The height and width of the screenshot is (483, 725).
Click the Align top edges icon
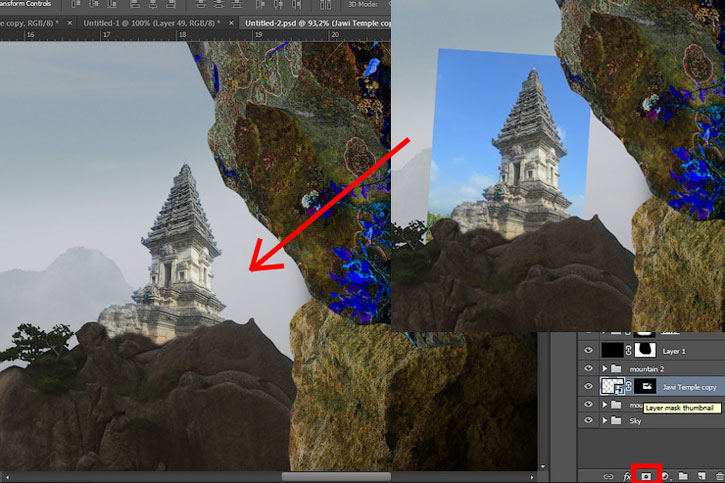[75, 4]
